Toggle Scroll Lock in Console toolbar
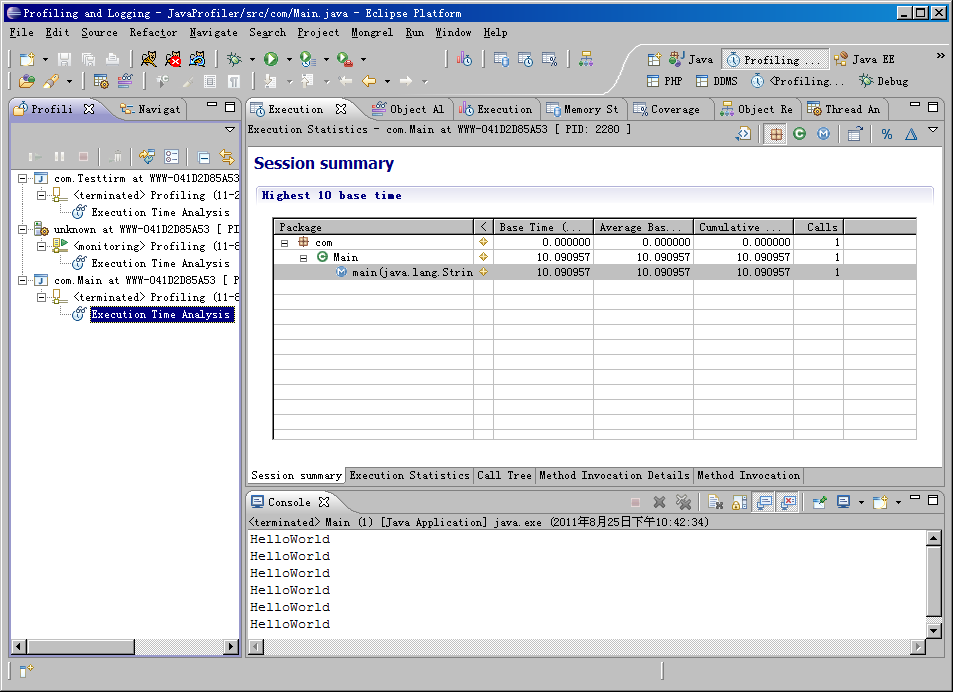The width and height of the screenshot is (953, 692). tap(739, 502)
